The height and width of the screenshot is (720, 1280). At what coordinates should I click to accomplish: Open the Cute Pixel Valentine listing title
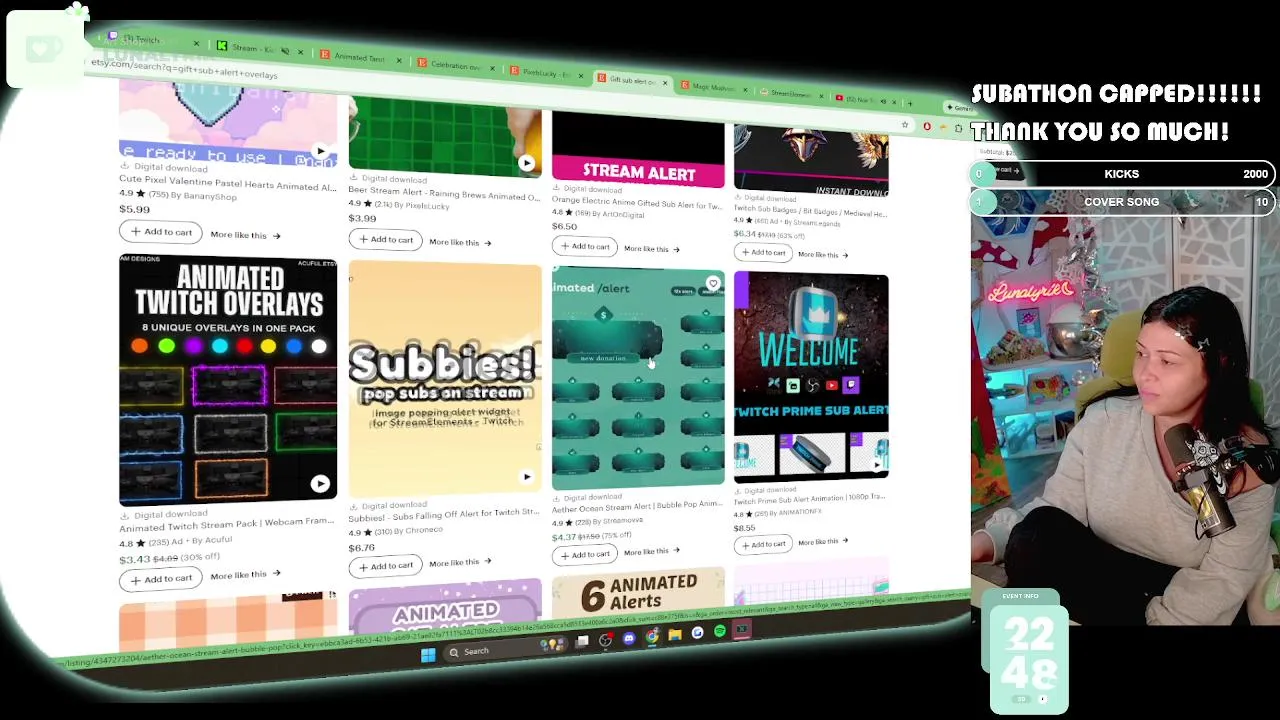click(228, 183)
